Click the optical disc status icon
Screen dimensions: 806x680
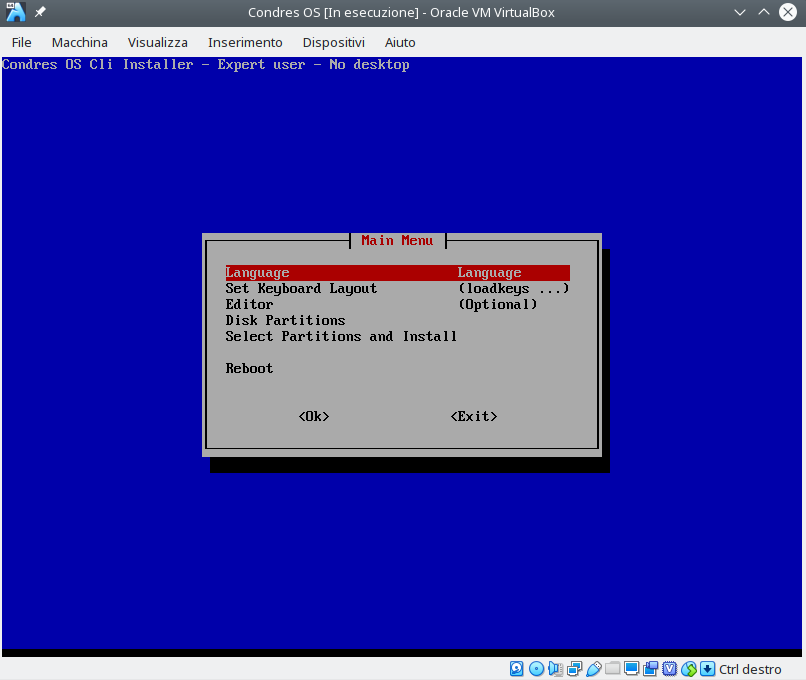(x=536, y=669)
